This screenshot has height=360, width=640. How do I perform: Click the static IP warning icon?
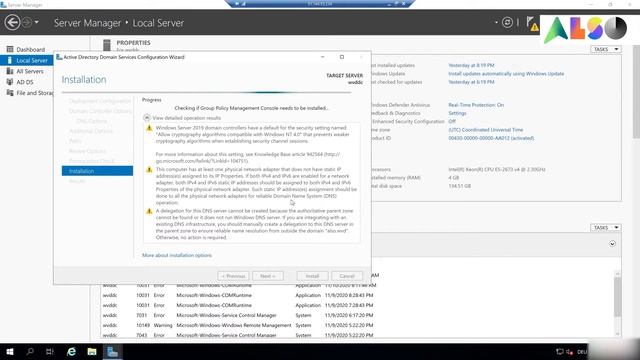[149, 169]
